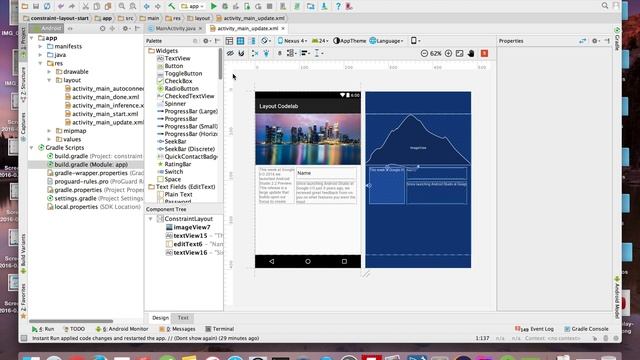Expand the manifests folder
Image resolution: width=640 pixels, height=360 pixels.
40,47
